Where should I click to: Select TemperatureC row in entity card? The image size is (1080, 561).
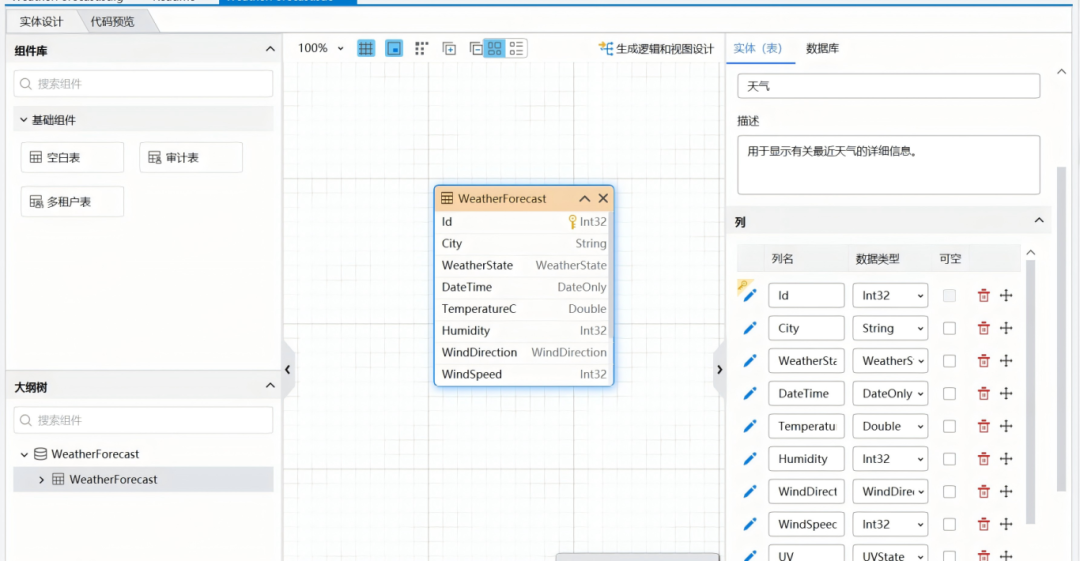[523, 309]
